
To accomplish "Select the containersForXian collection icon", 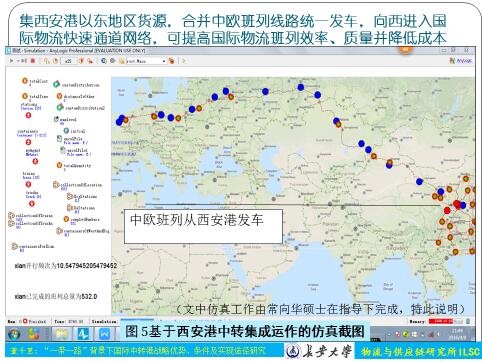I will point(14,246).
